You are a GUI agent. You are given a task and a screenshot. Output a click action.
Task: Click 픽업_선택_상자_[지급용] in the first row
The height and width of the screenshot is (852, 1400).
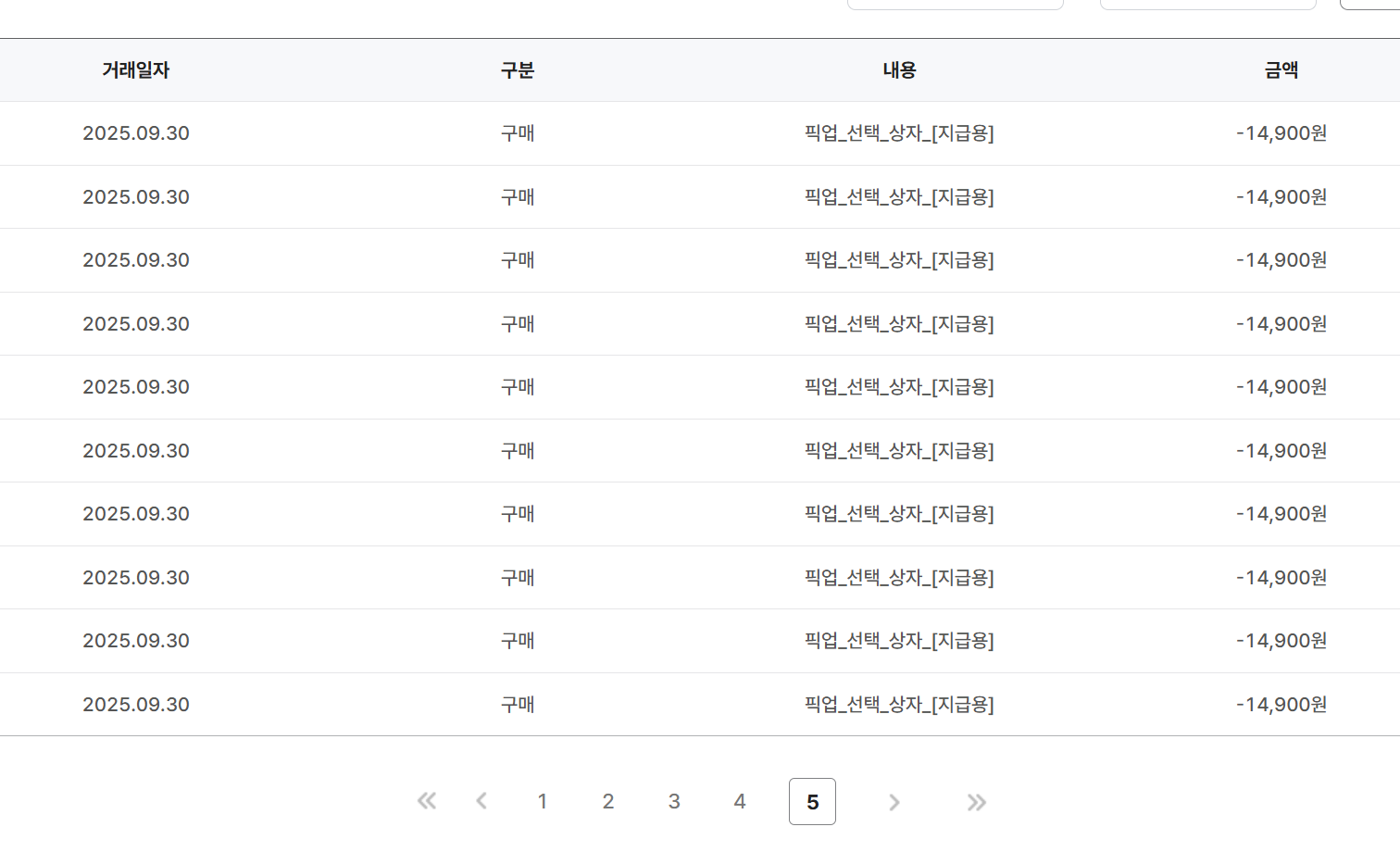[899, 133]
